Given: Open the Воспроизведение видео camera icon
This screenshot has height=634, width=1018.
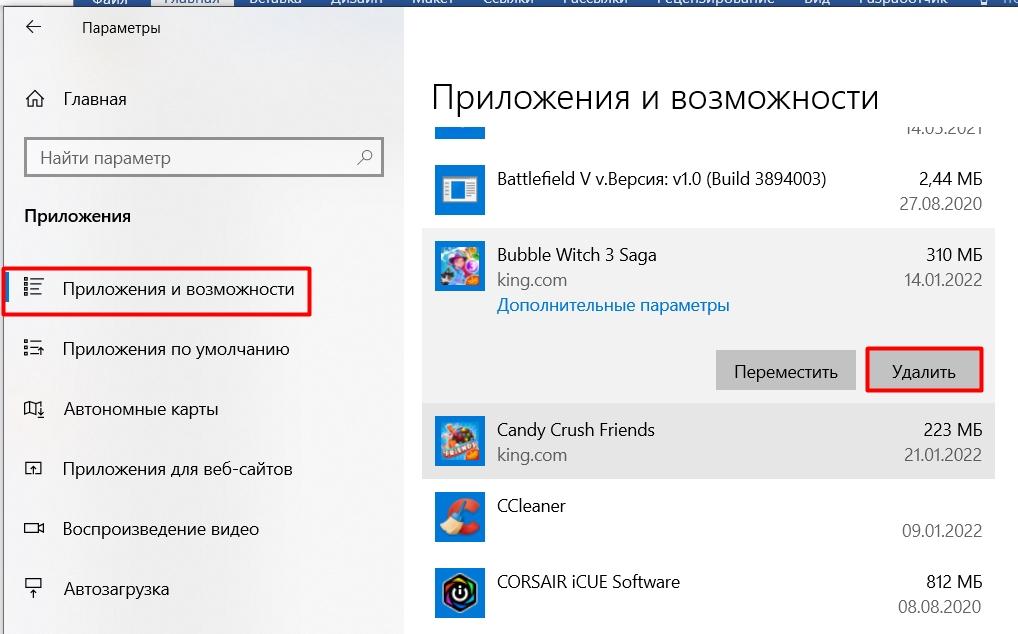Looking at the screenshot, I should [34, 528].
